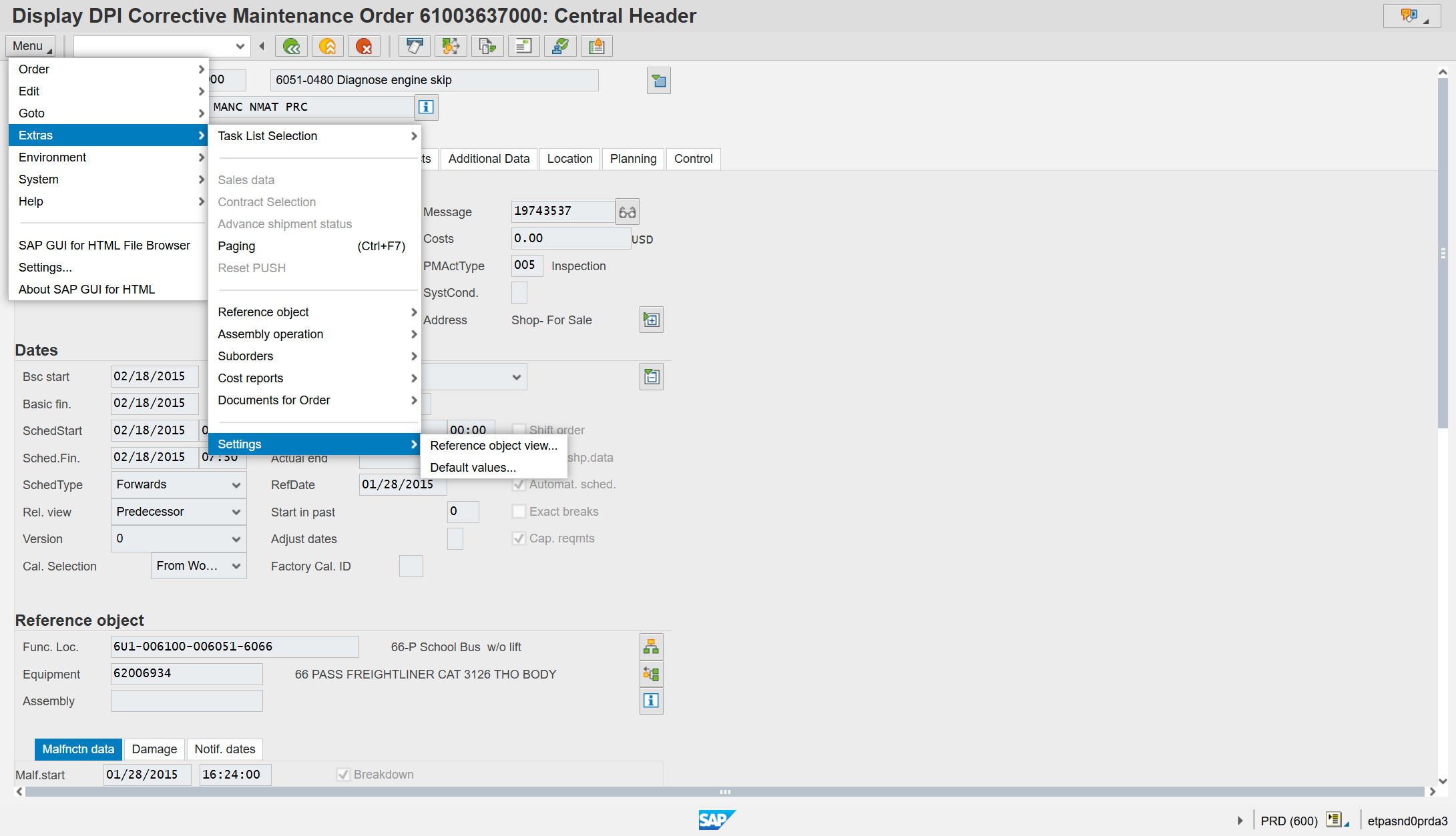
Task: Open Suborders submenu
Action: 314,356
